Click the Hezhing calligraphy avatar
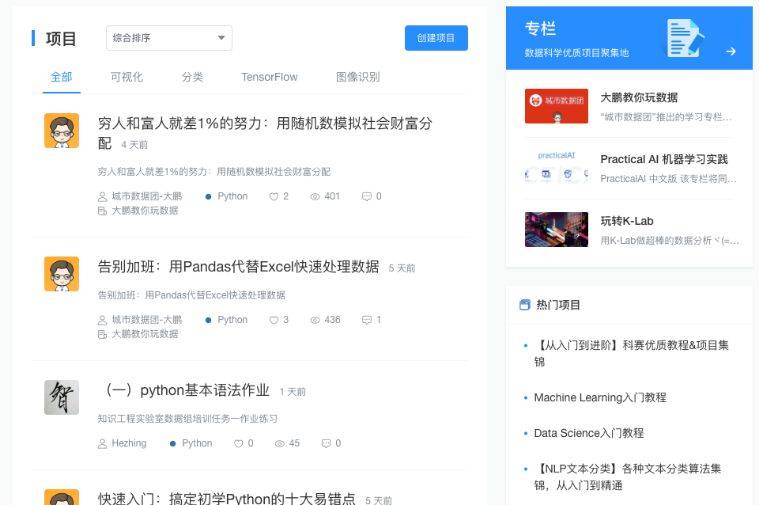The width and height of the screenshot is (760, 505). click(62, 397)
